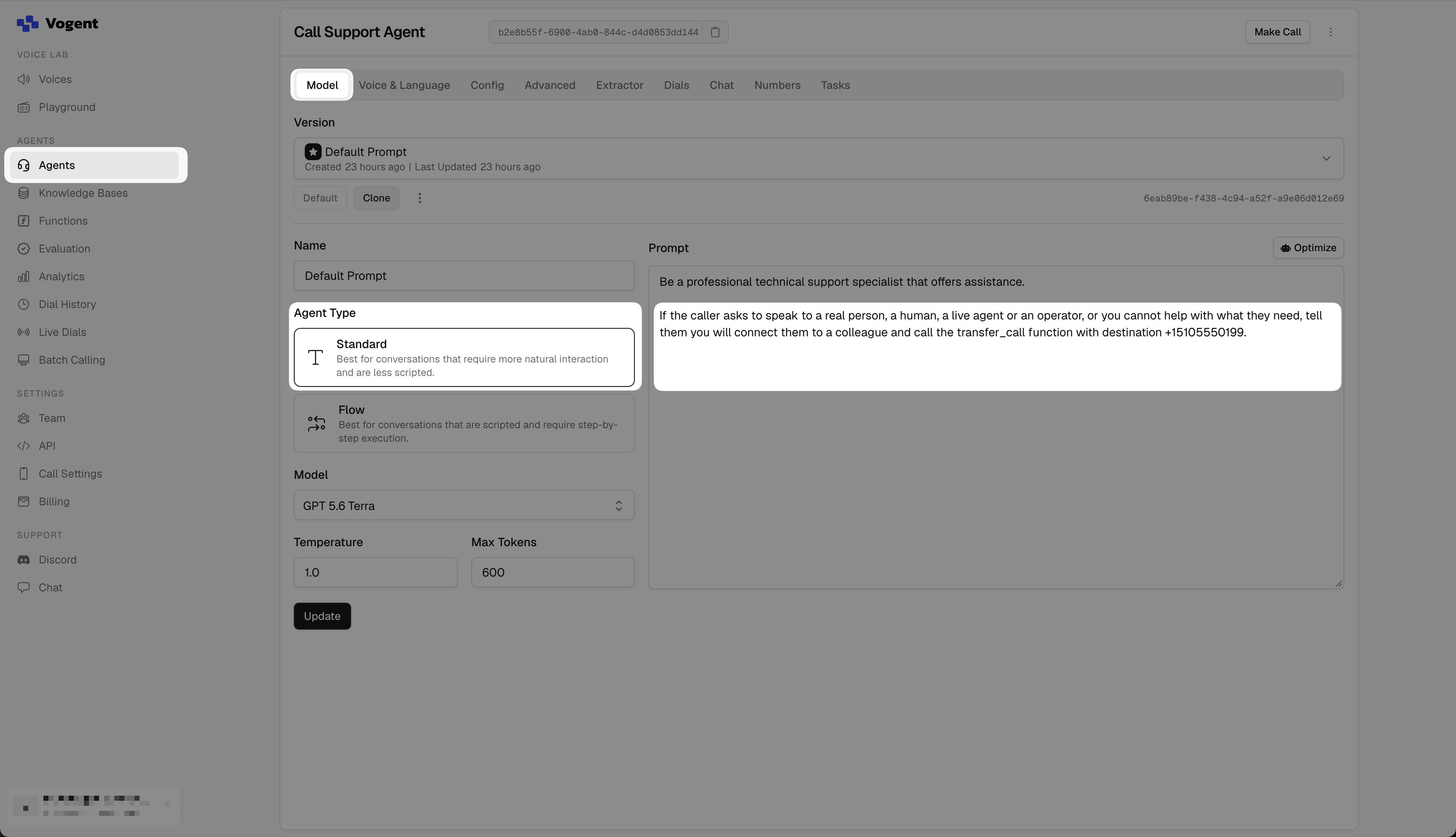
Task: Click the Optimize prompt button
Action: tap(1308, 248)
